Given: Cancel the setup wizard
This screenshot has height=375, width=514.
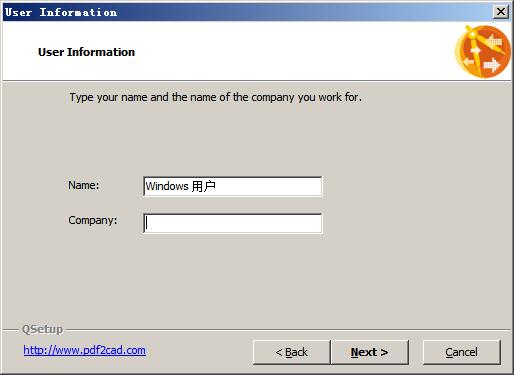Looking at the screenshot, I should click(462, 352).
